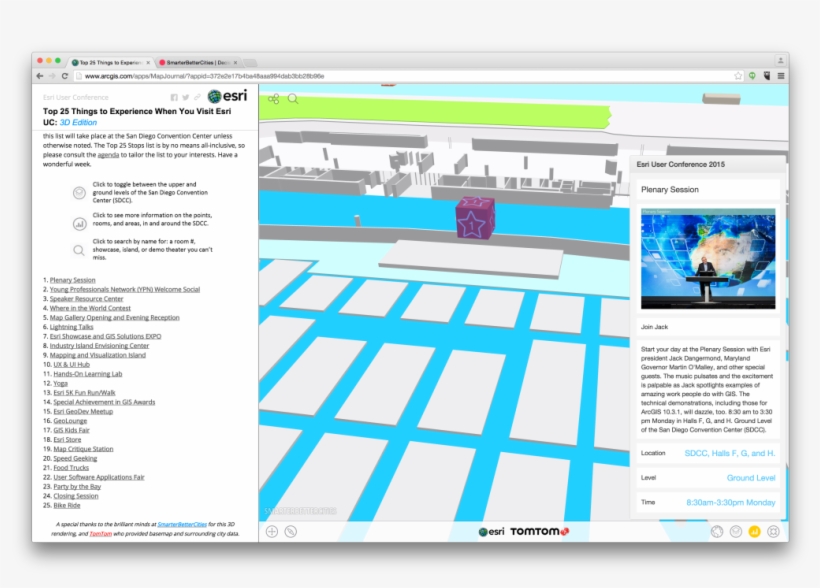Toggle SDCC level with bottom-right icon

click(736, 532)
